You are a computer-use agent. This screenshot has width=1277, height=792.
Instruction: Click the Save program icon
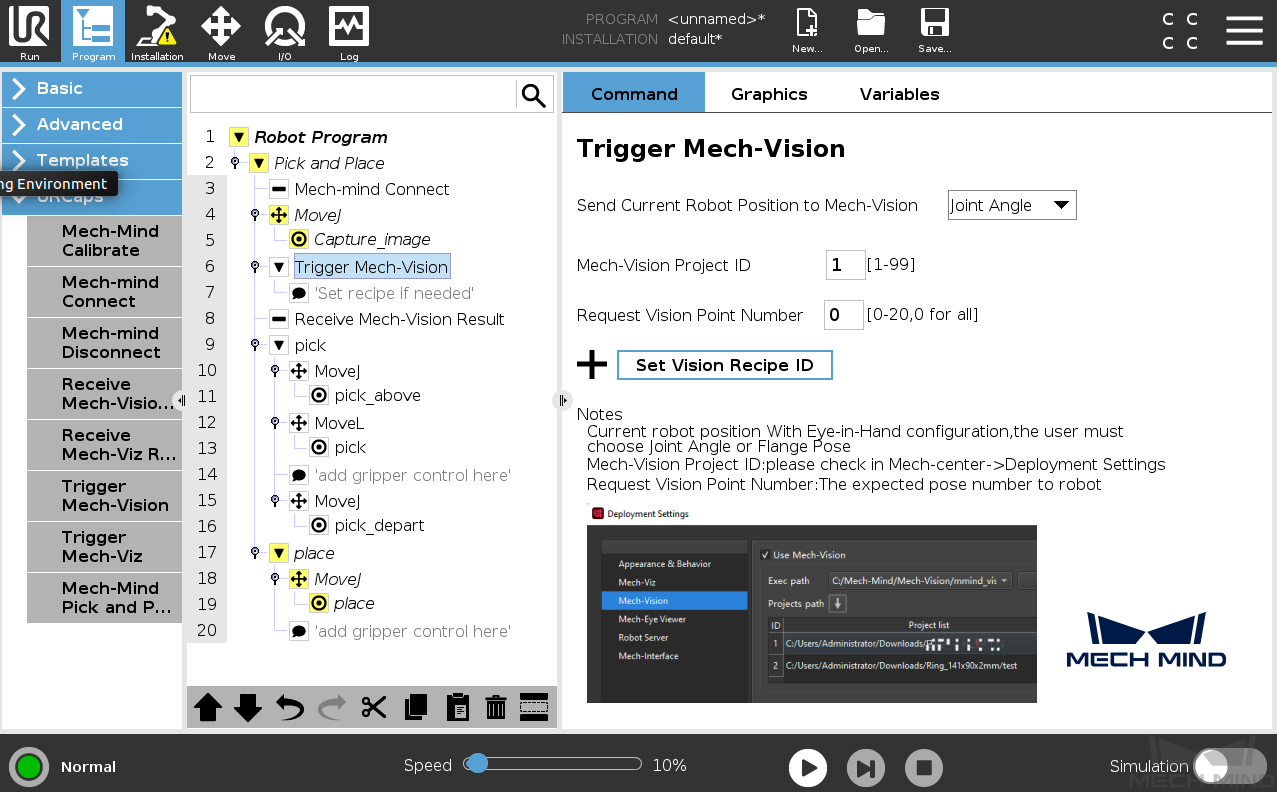coord(935,30)
